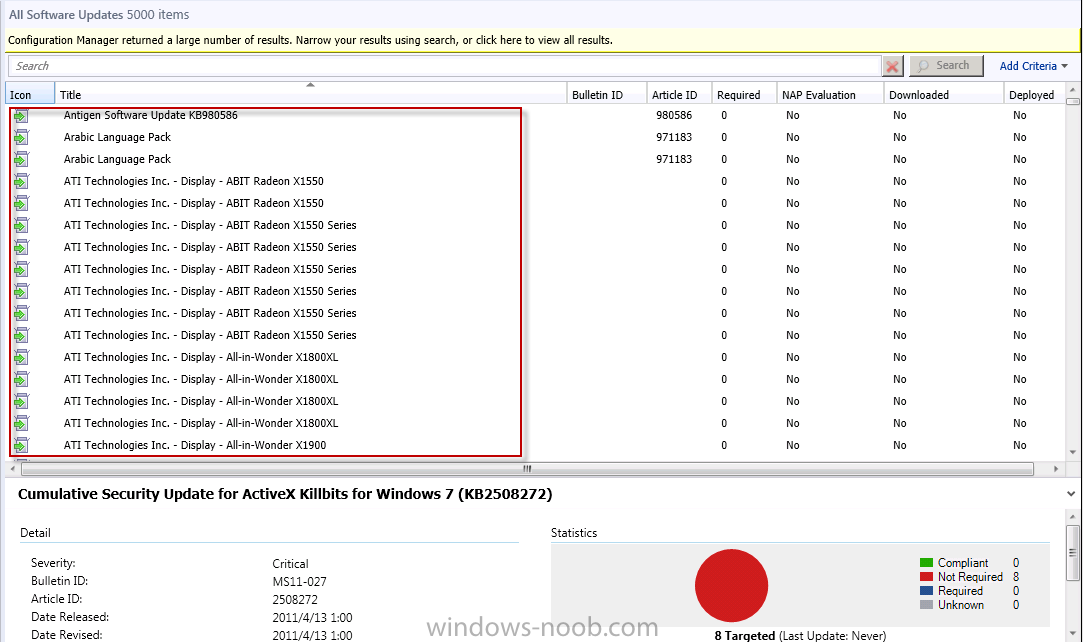Sort by the Deployed column header
The height and width of the screenshot is (642, 1084).
[x=1034, y=95]
